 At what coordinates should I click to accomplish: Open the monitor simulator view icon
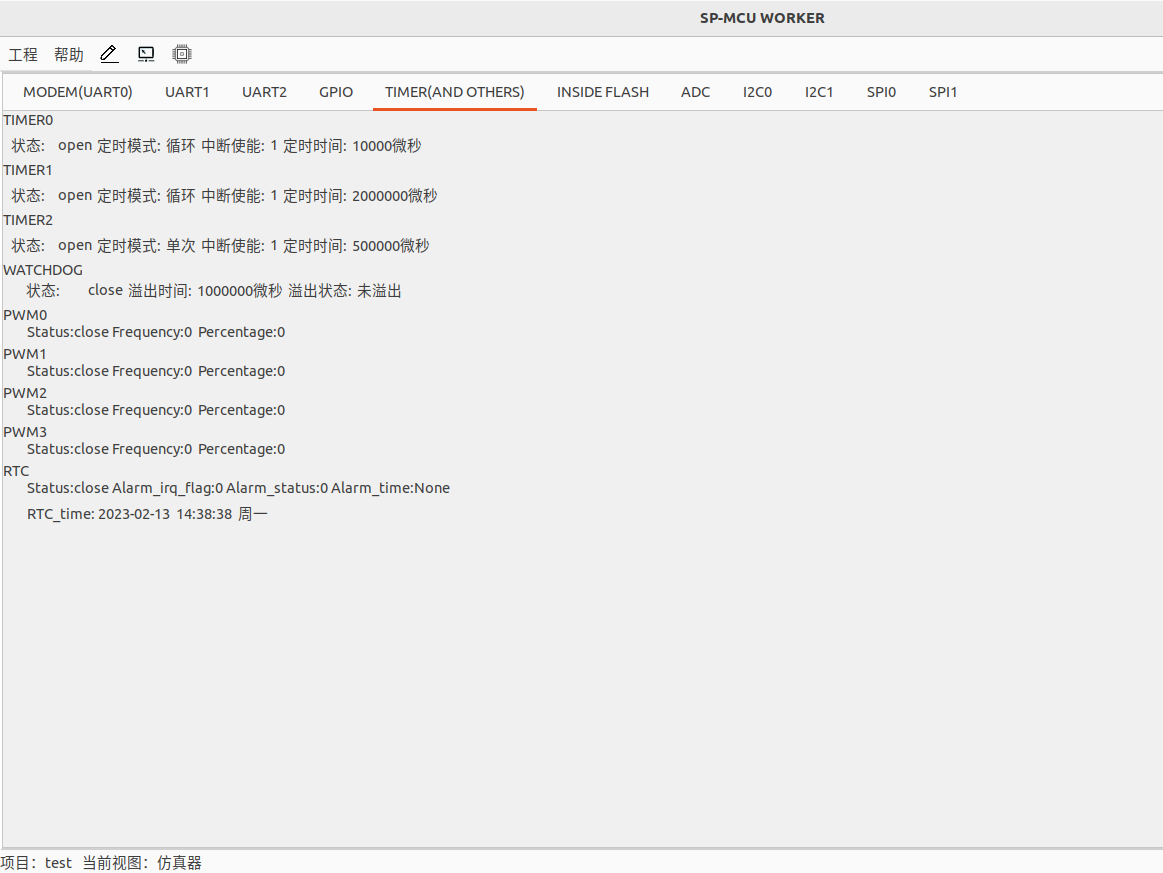(x=146, y=54)
